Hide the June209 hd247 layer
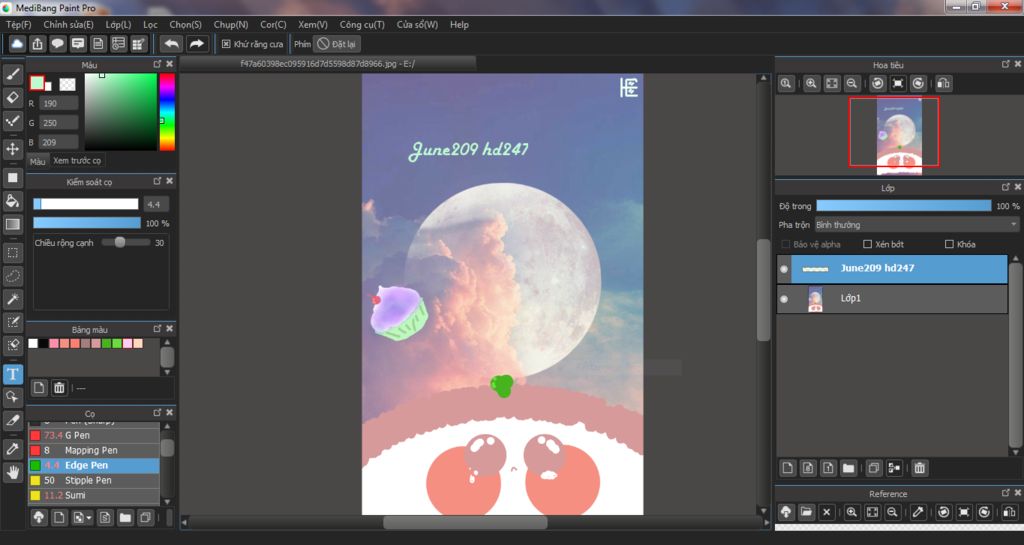1024x545 pixels. point(784,268)
